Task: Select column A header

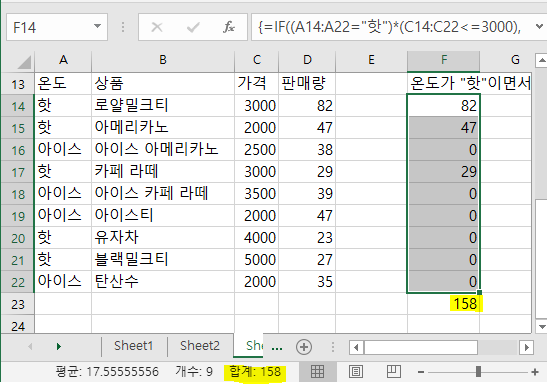Action: pos(63,60)
